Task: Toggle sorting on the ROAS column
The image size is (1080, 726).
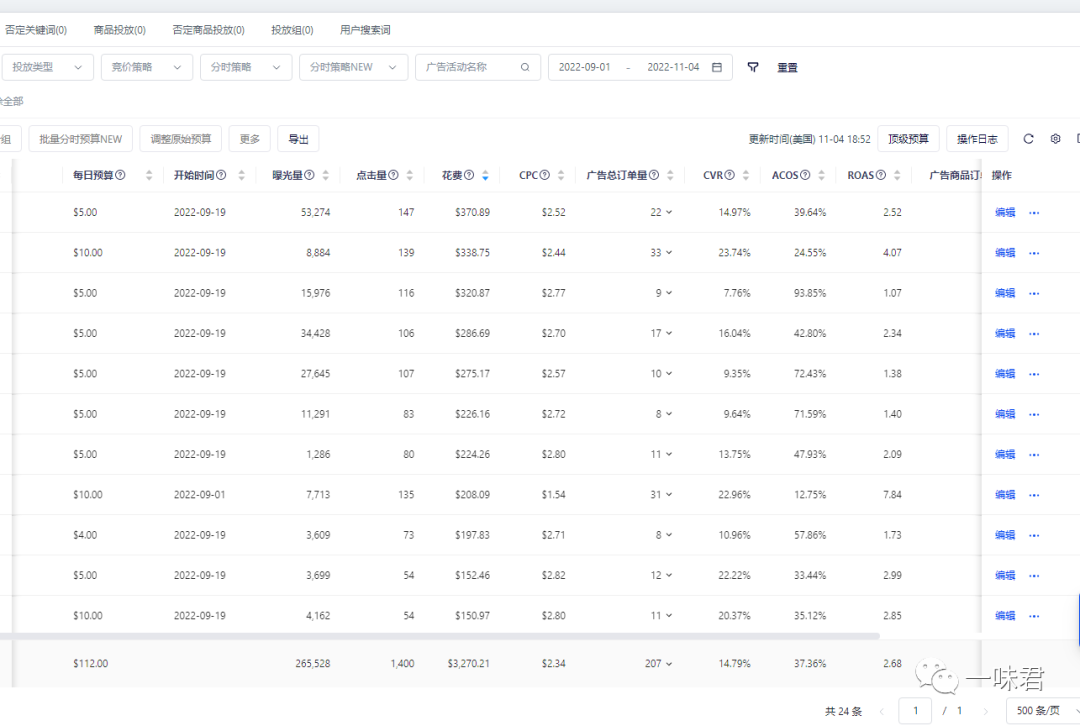Action: [896, 175]
